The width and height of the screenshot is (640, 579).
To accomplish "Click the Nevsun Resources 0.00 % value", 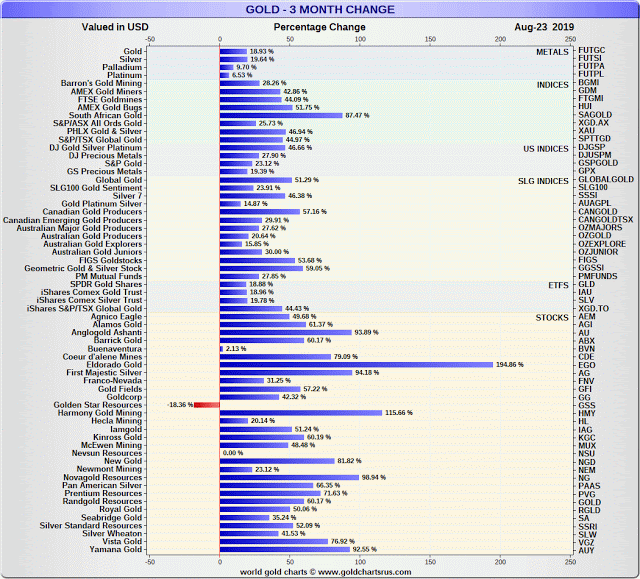I will click(233, 453).
